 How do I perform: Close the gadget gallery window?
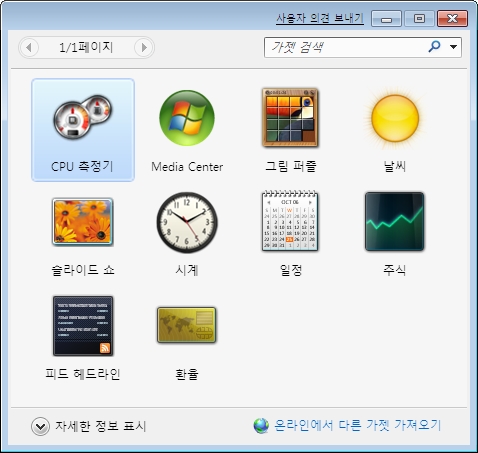(x=452, y=18)
